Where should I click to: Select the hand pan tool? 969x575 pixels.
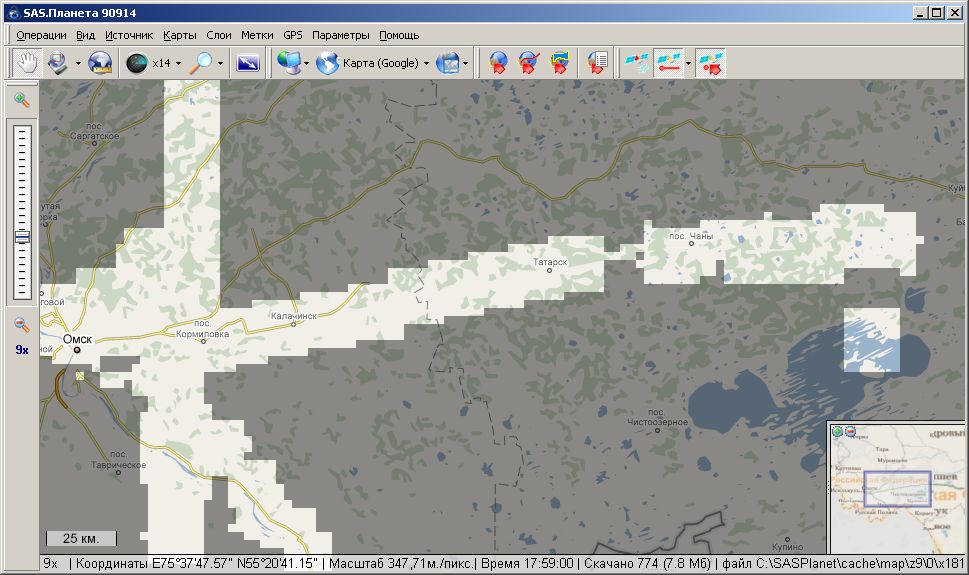[x=25, y=63]
